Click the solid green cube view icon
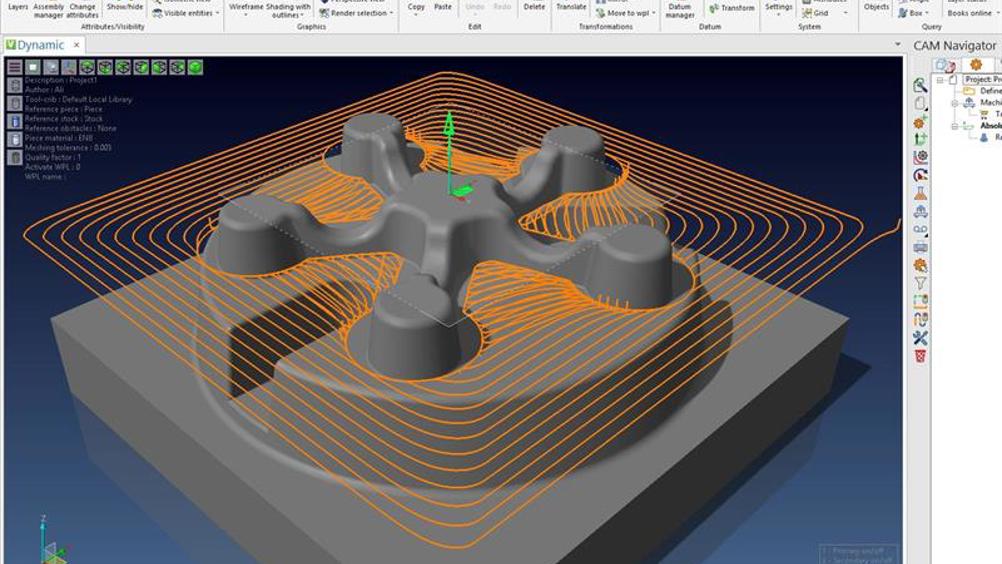 point(196,67)
